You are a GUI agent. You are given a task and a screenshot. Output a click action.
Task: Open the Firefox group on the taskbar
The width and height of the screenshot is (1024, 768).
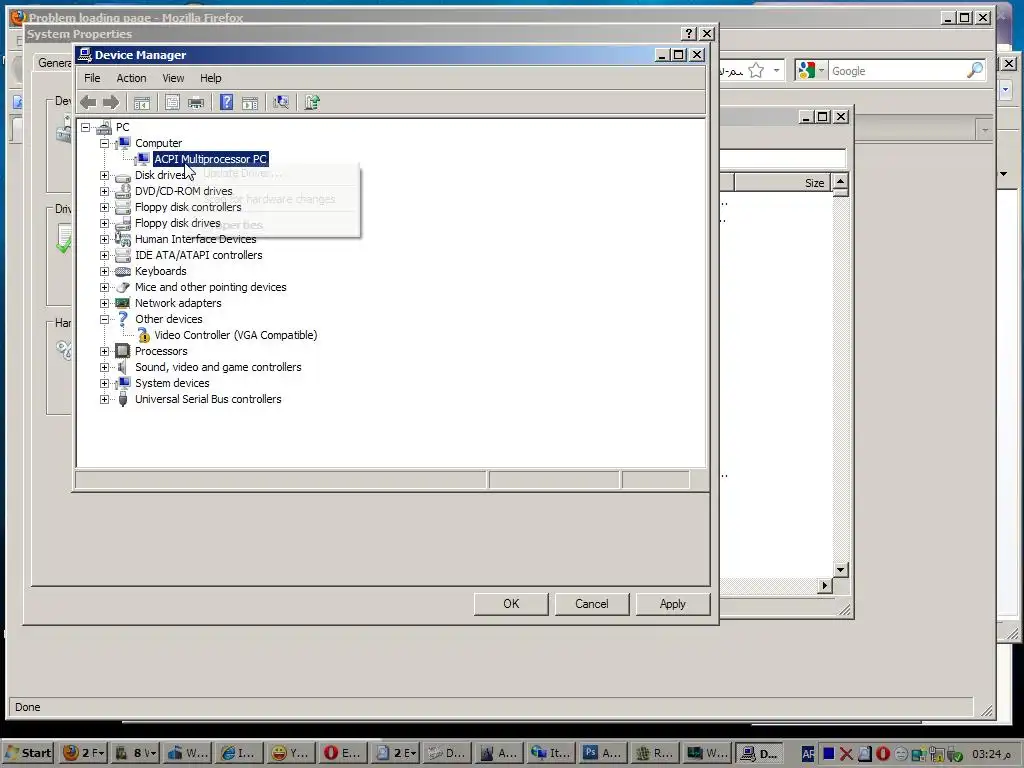click(83, 753)
